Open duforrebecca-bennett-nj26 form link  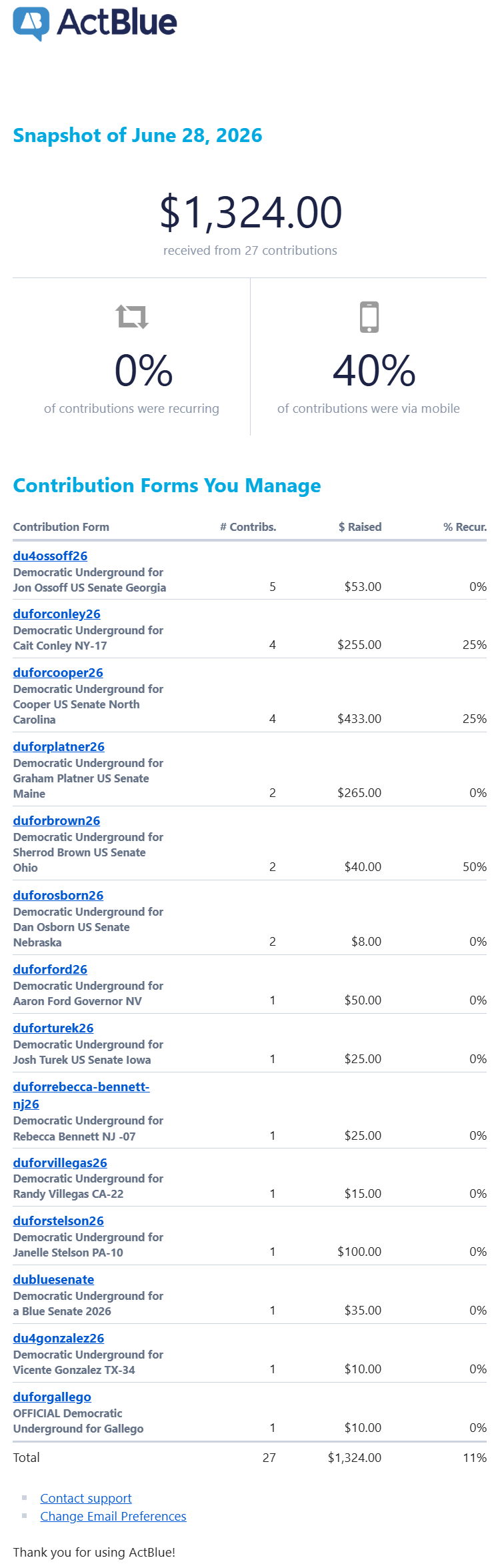click(x=81, y=1095)
